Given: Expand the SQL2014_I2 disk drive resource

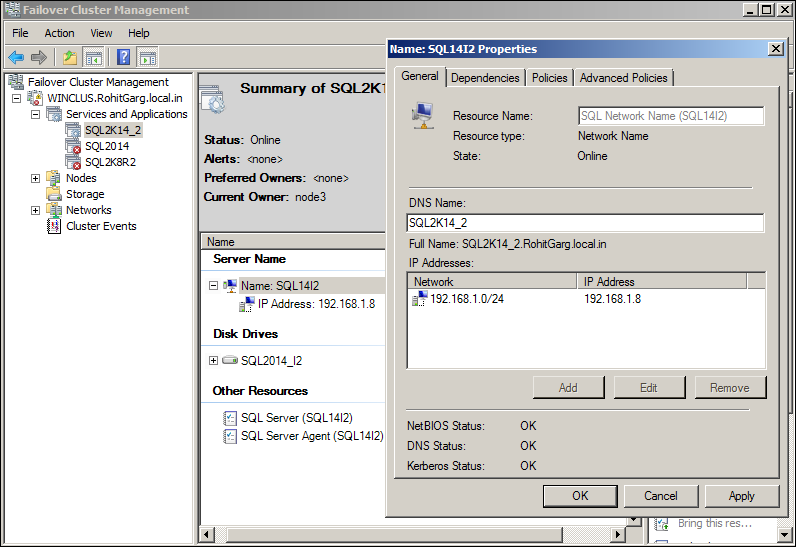Looking at the screenshot, I should (213, 361).
